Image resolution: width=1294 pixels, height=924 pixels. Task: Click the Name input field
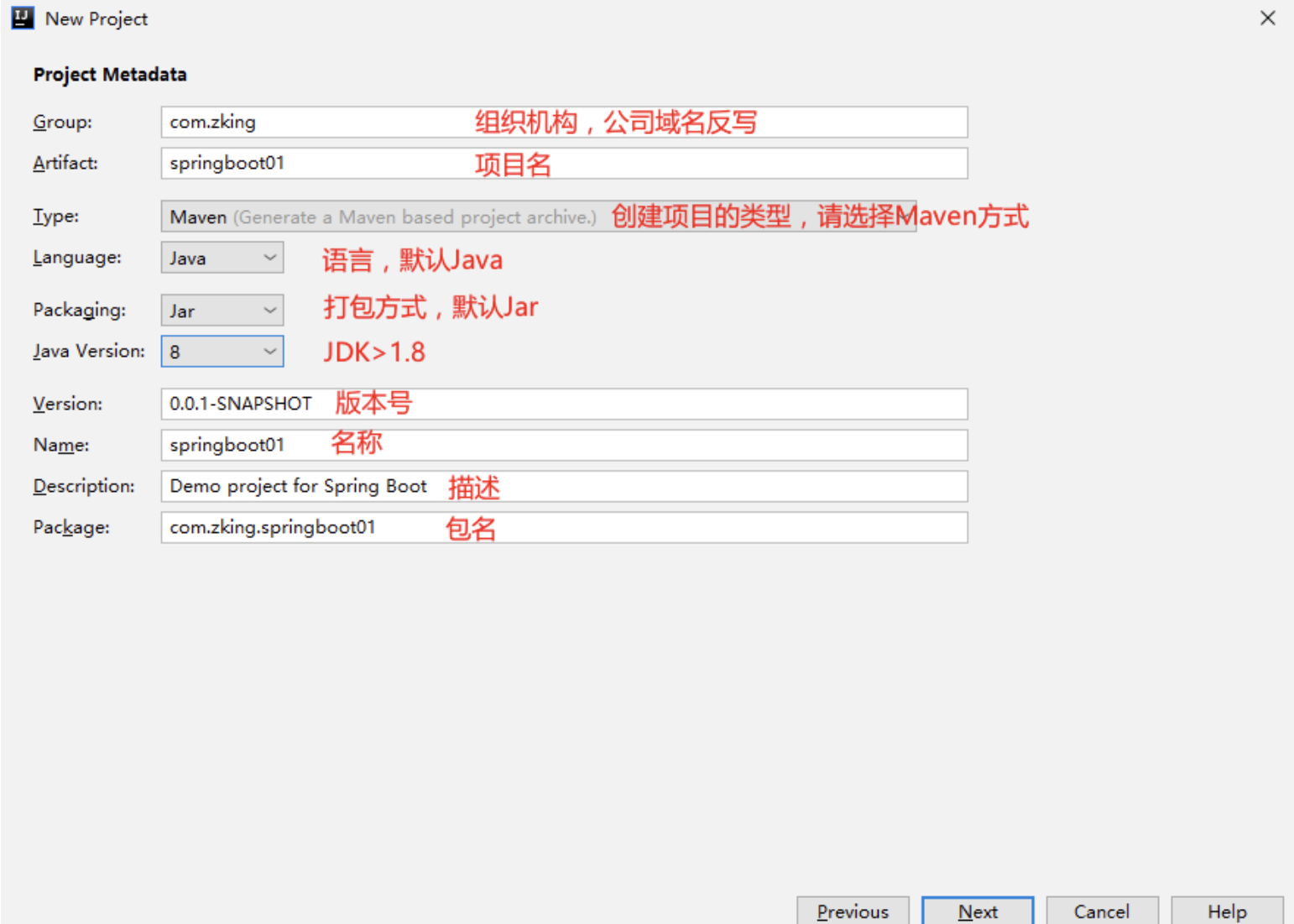(564, 445)
